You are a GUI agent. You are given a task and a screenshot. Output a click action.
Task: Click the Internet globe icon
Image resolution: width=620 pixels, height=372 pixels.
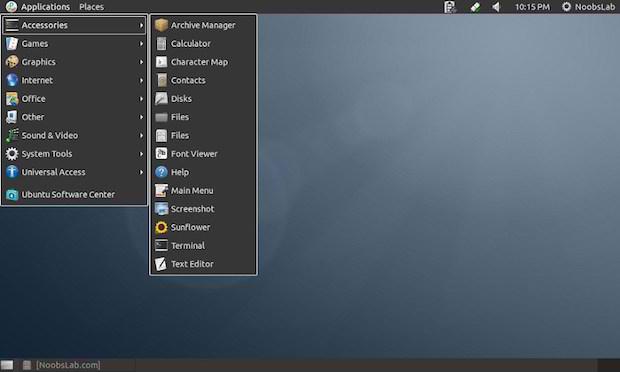pyautogui.click(x=12, y=80)
